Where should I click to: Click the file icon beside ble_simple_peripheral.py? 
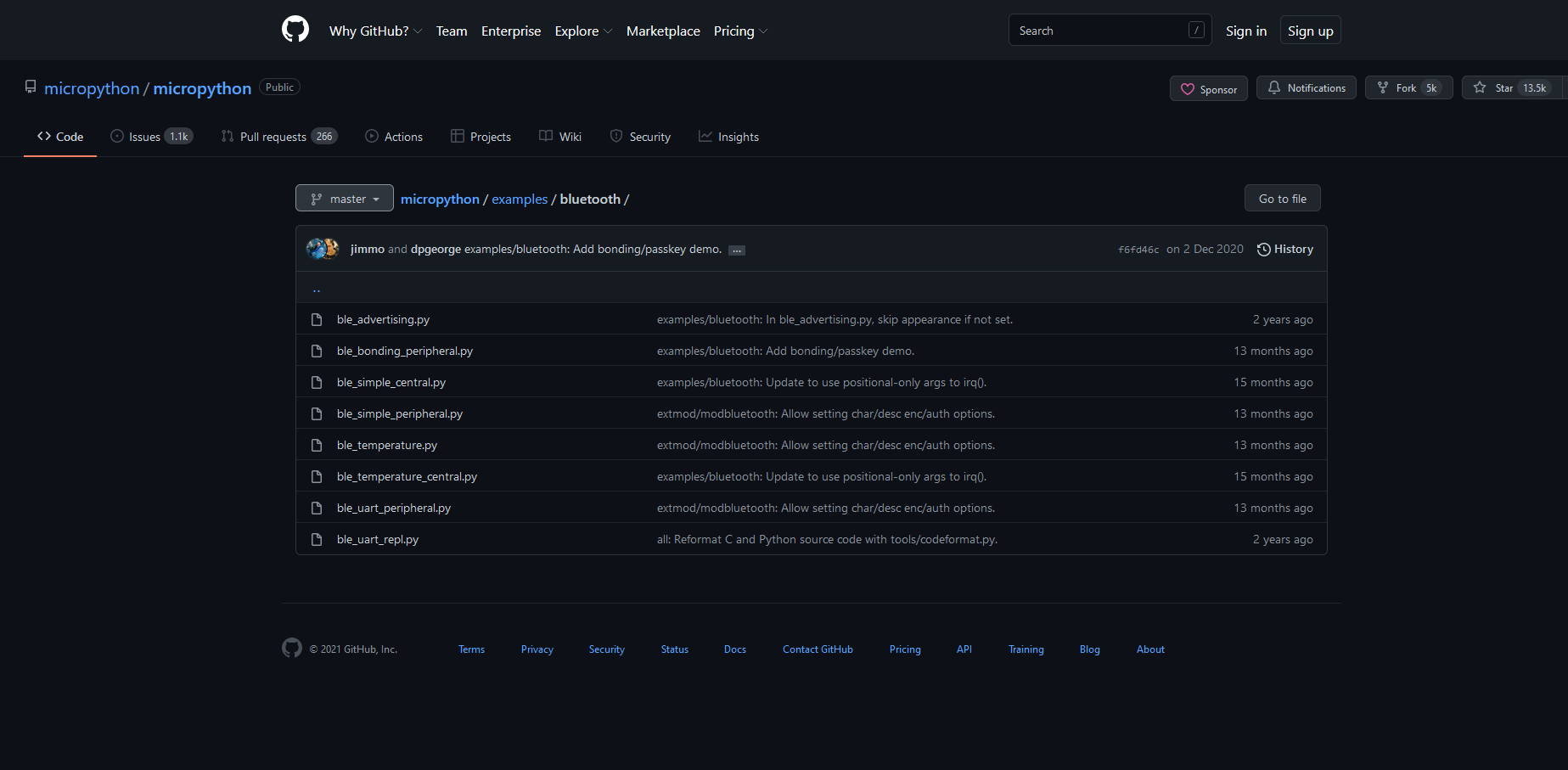pyautogui.click(x=317, y=413)
